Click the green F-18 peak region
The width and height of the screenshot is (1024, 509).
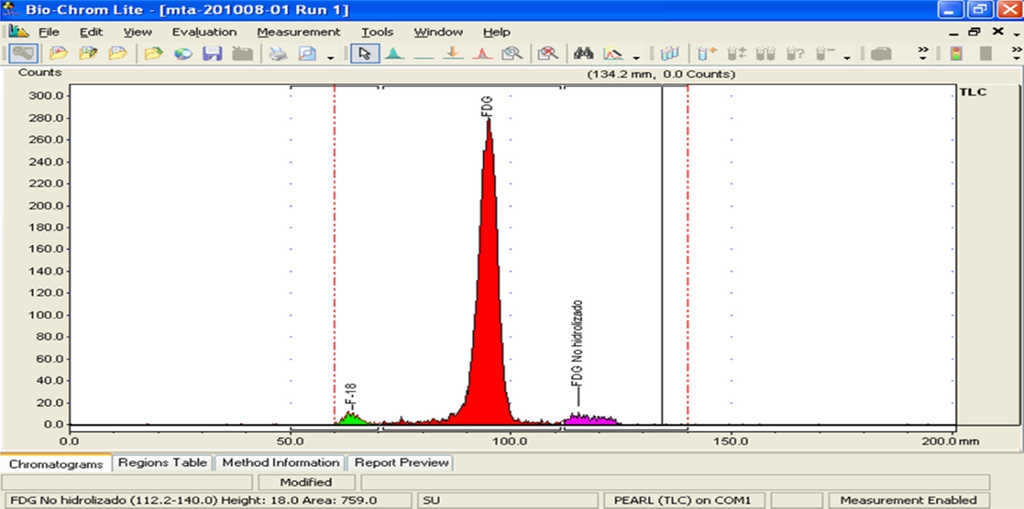tap(350, 419)
